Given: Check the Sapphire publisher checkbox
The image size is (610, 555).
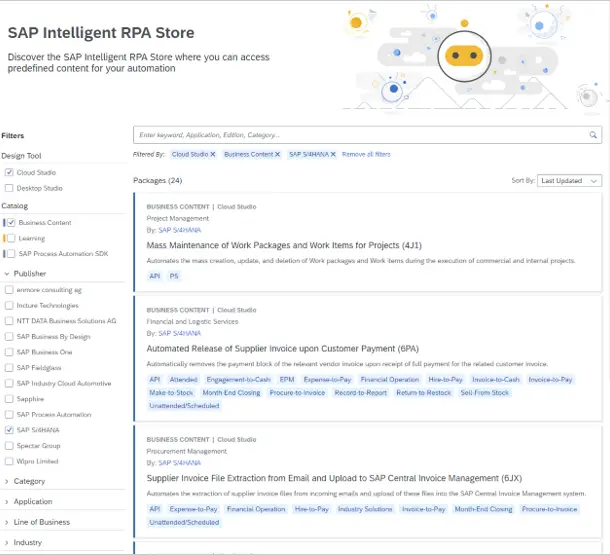Looking at the screenshot, I should click(x=9, y=399).
